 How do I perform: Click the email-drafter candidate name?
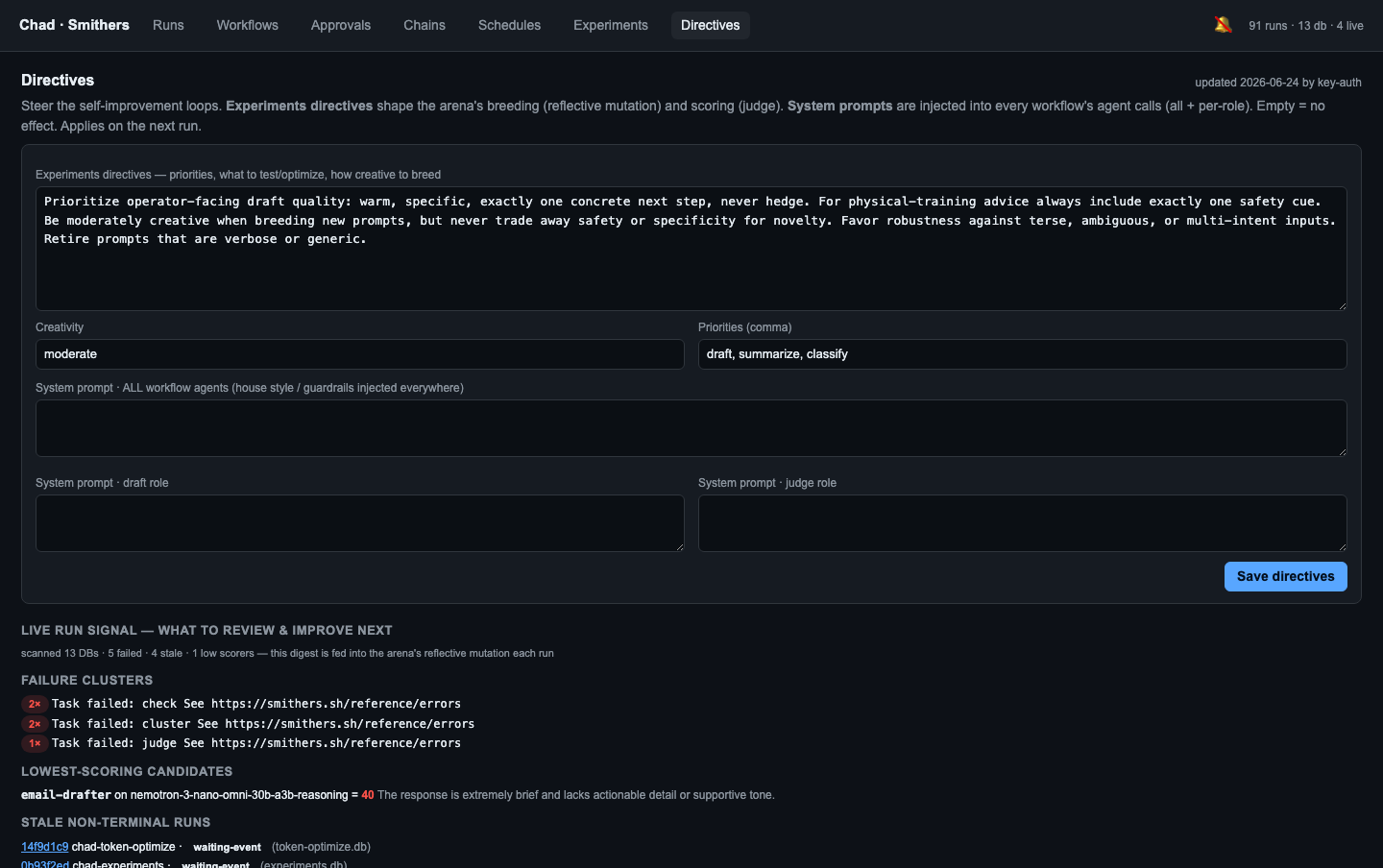pyautogui.click(x=66, y=795)
